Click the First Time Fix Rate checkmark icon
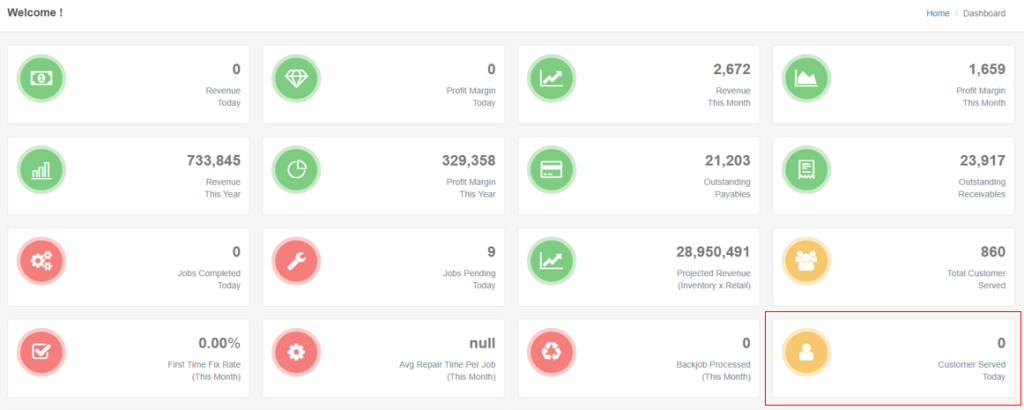The height and width of the screenshot is (410, 1024). pos(41,352)
